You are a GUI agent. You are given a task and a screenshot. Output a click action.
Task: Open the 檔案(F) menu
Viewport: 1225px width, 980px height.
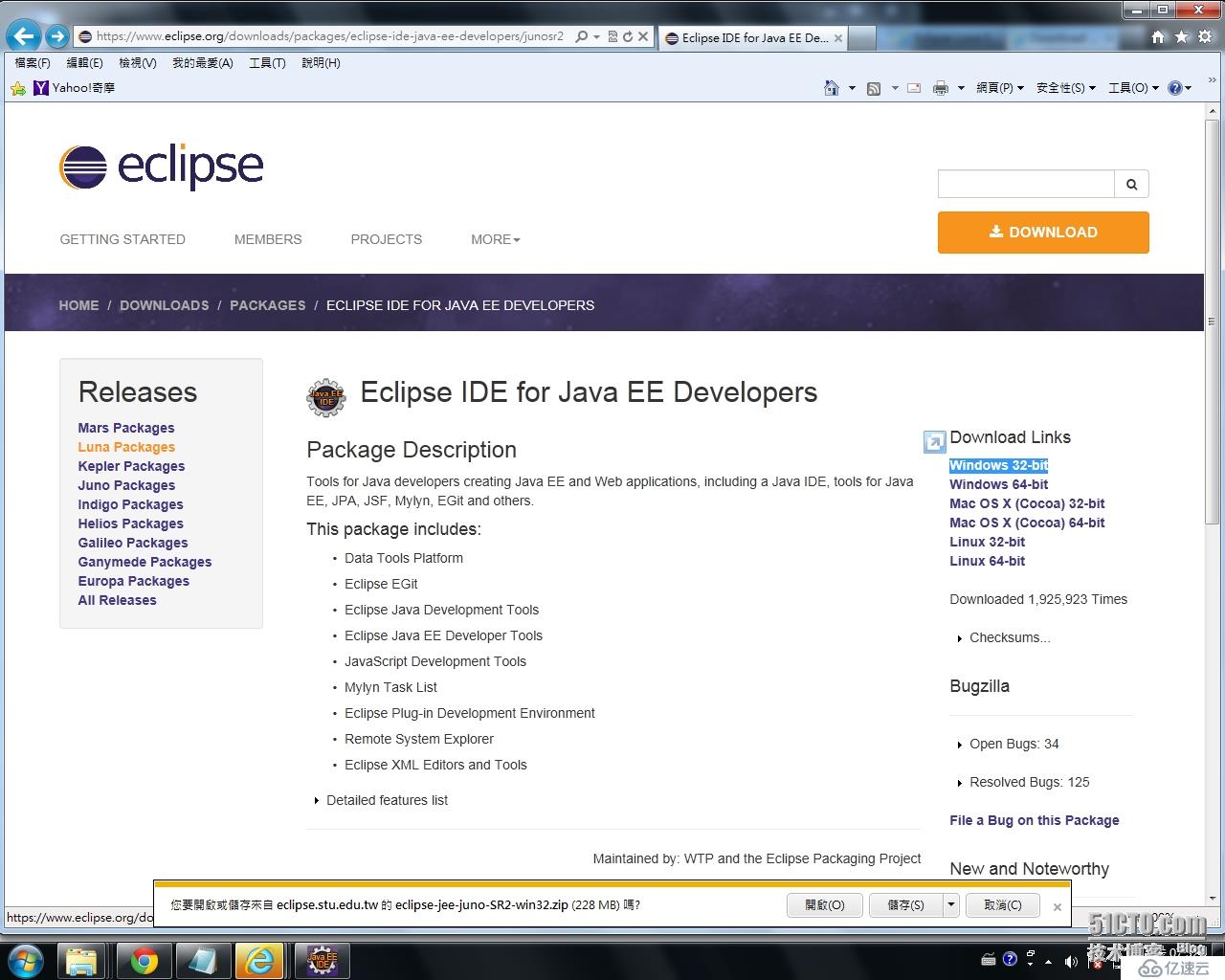pyautogui.click(x=33, y=63)
